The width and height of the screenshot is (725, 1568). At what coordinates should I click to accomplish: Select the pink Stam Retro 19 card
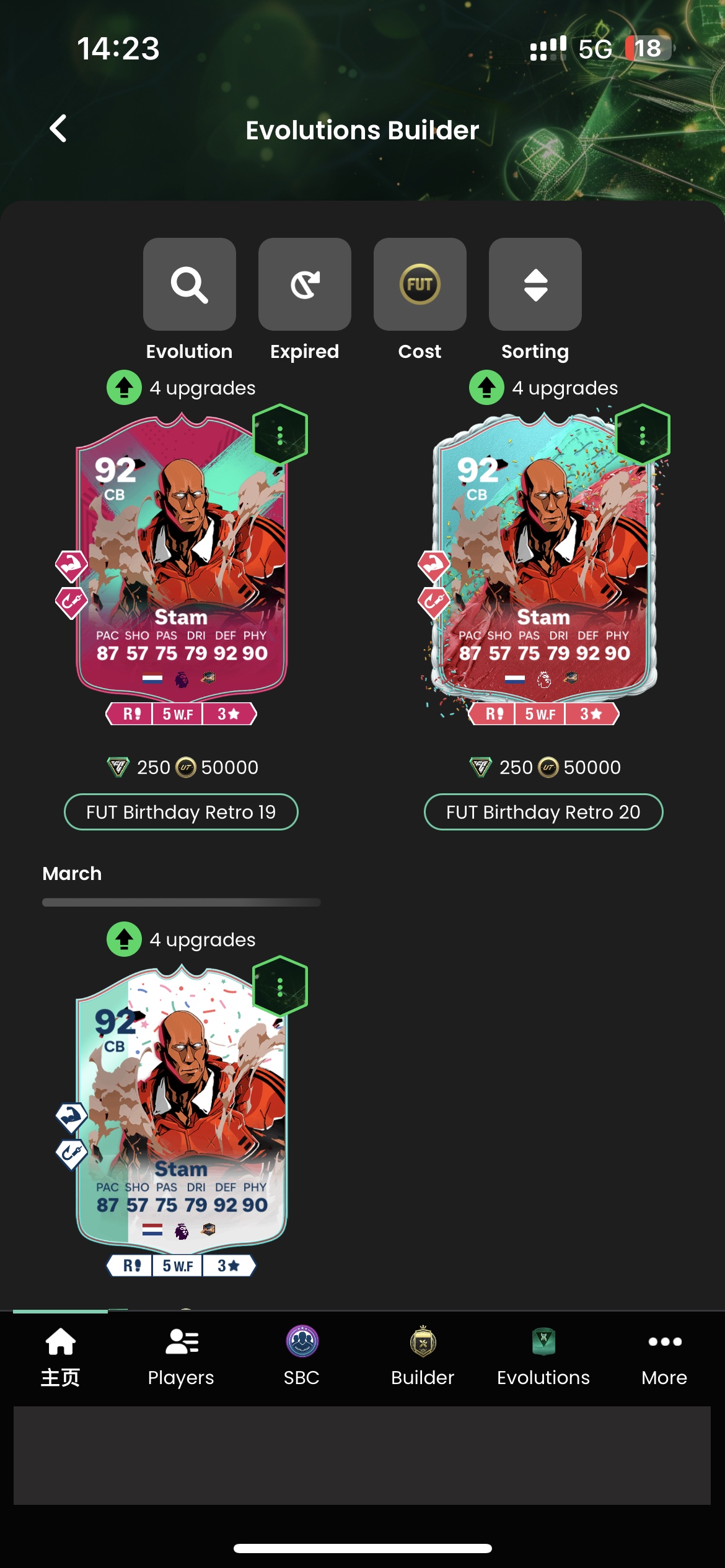pyautogui.click(x=181, y=567)
